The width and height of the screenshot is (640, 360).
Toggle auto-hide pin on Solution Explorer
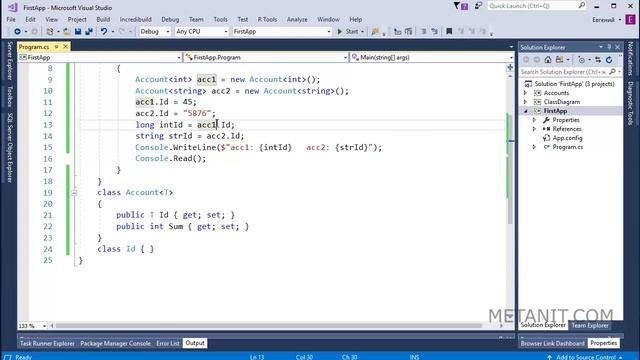click(x=609, y=47)
